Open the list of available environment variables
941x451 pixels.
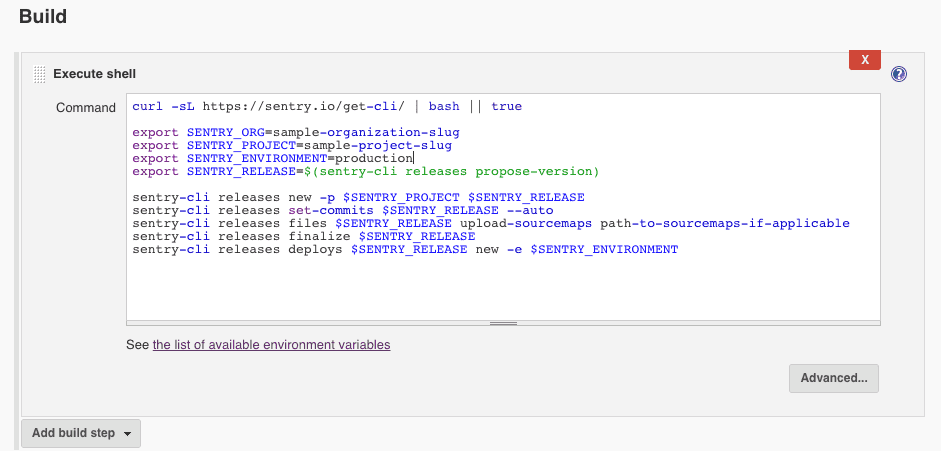(271, 345)
